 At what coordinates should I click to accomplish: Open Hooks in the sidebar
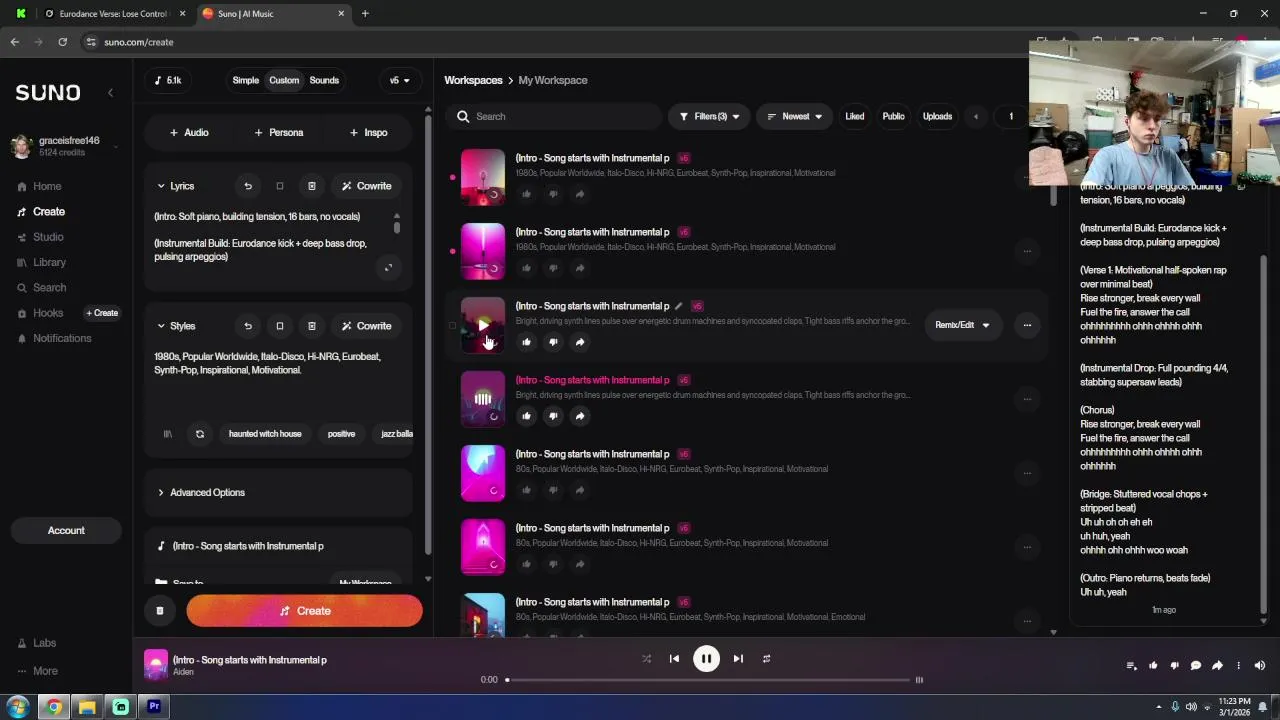pos(40,313)
